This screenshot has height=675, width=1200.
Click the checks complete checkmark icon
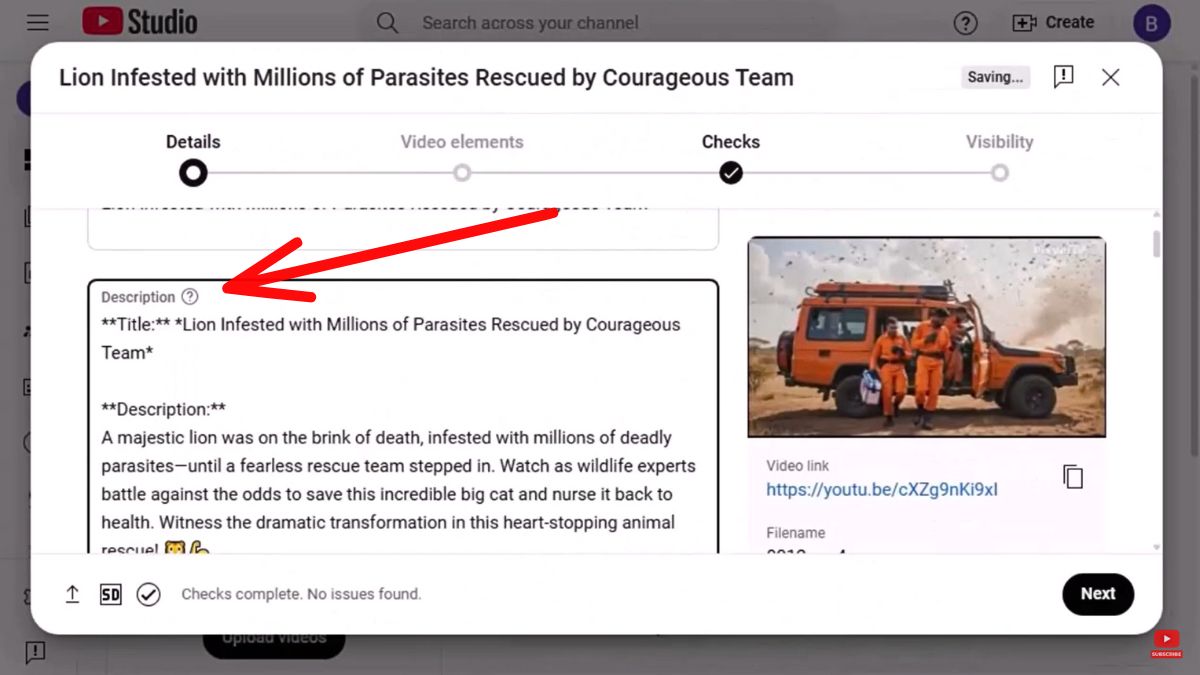coord(148,595)
